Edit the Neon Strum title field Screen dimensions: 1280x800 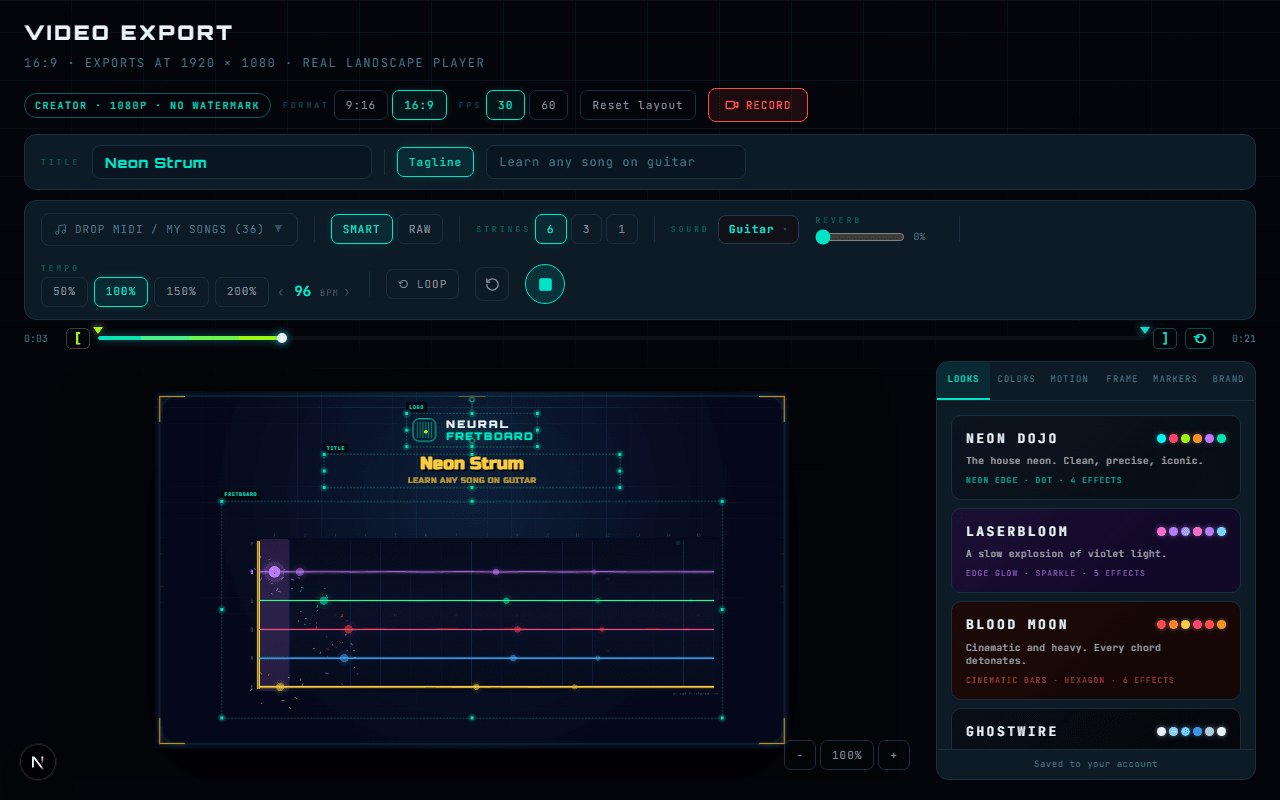(232, 162)
